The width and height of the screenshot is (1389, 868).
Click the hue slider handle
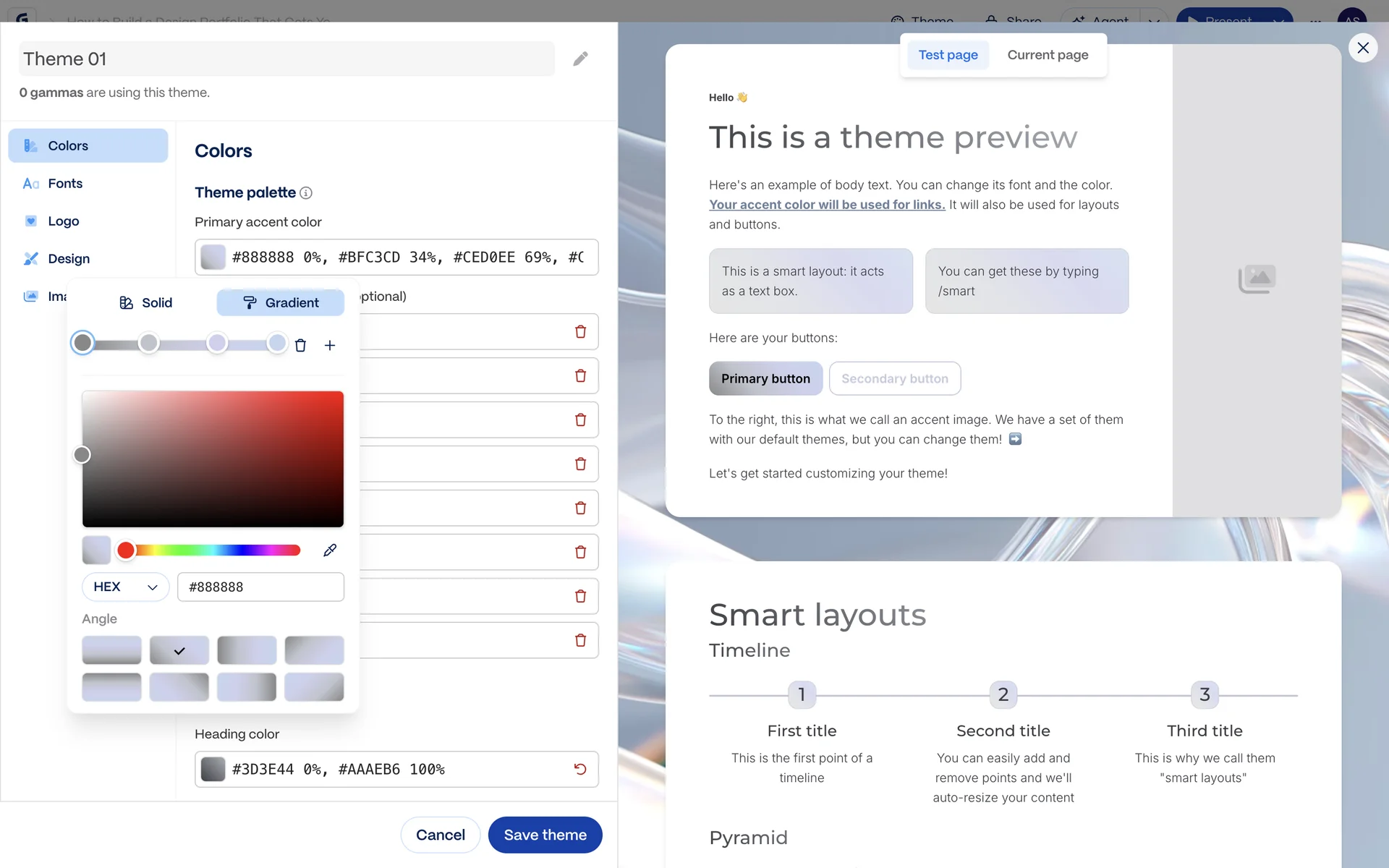click(x=126, y=550)
